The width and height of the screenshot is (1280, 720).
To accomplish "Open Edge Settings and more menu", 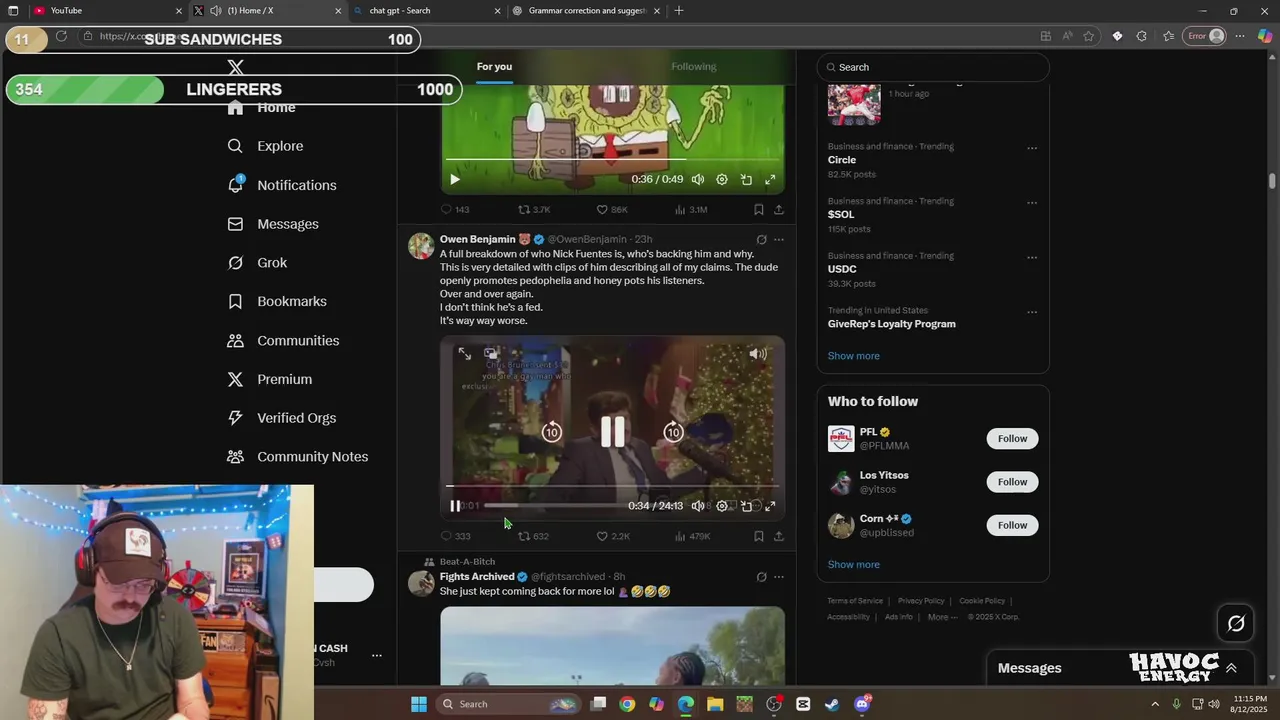I will tap(1240, 36).
